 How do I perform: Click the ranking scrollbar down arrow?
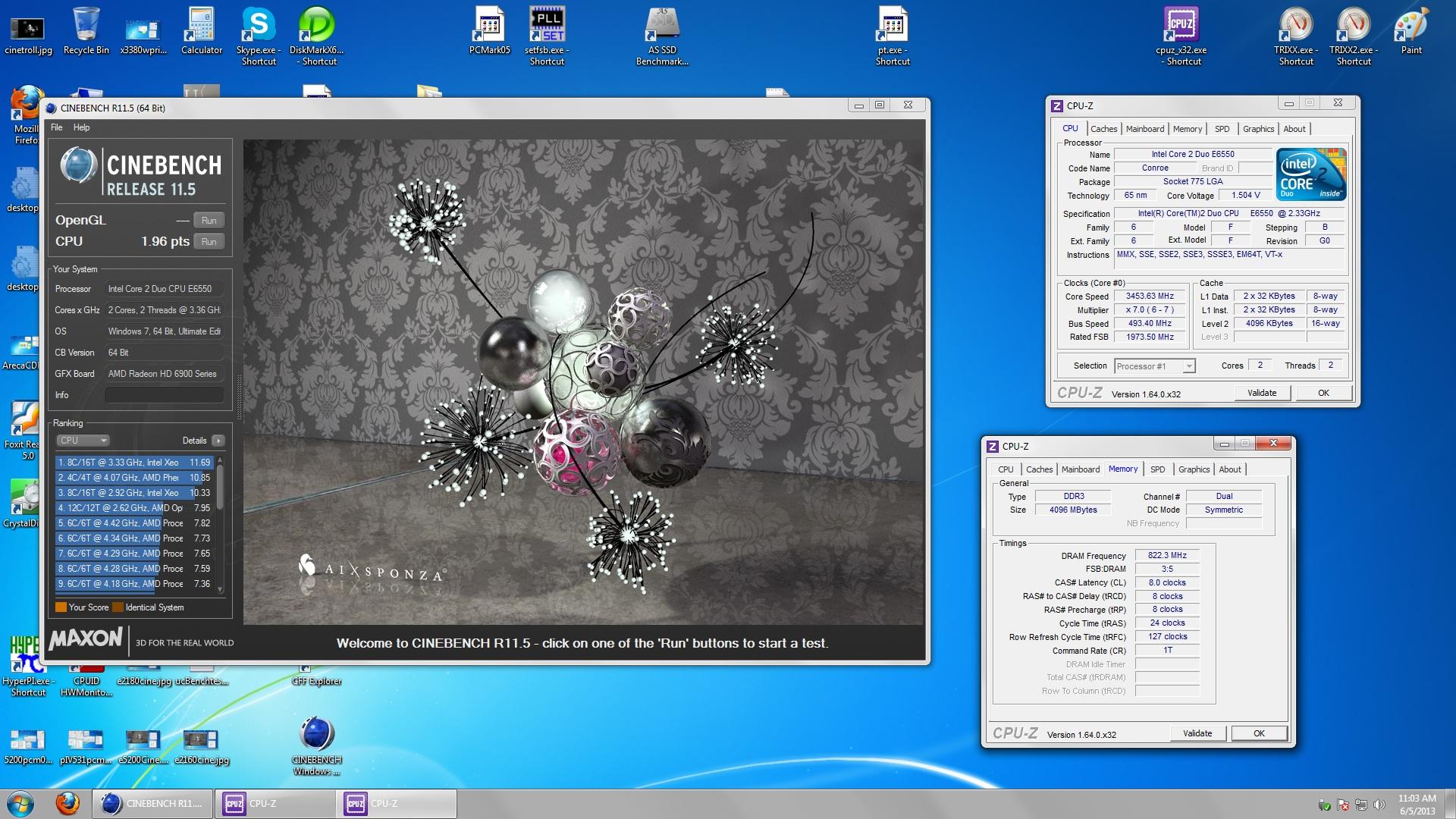[x=220, y=589]
